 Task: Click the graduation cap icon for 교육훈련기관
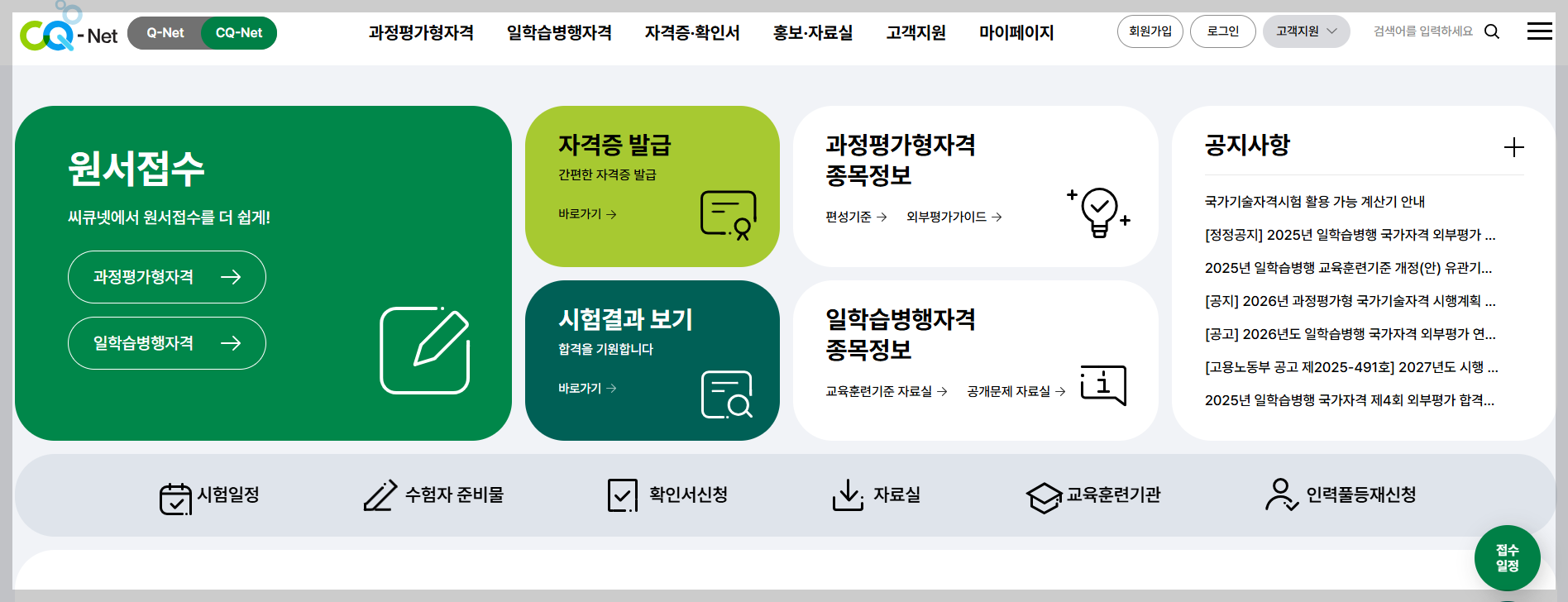coord(1044,498)
